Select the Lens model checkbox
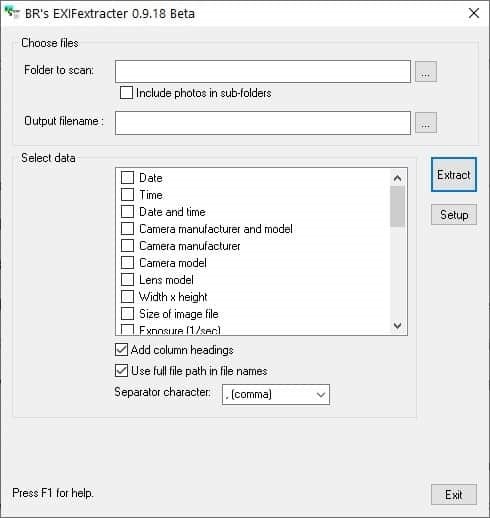The height and width of the screenshot is (518, 490). (x=127, y=280)
